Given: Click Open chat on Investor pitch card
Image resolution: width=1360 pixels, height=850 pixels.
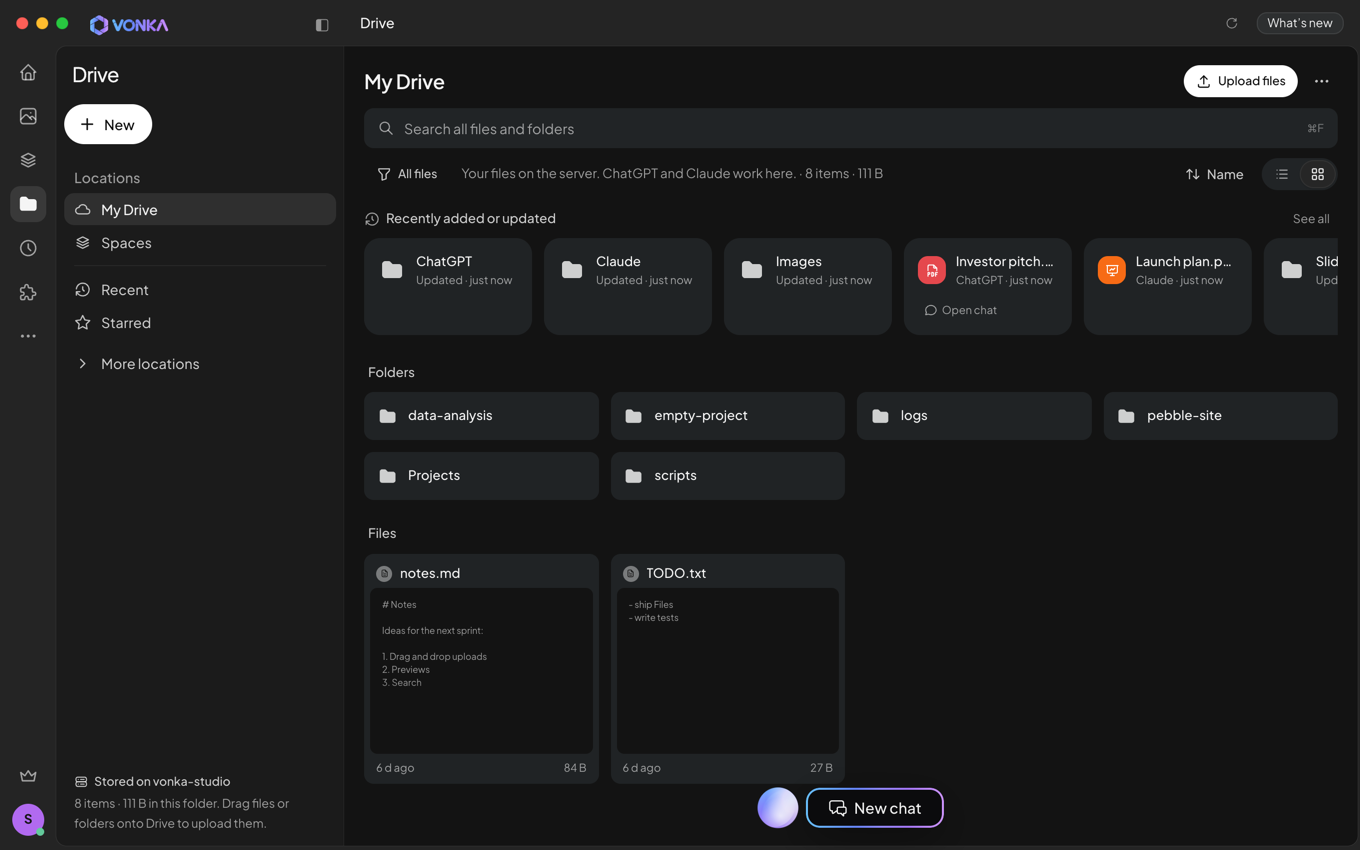Looking at the screenshot, I should point(961,310).
